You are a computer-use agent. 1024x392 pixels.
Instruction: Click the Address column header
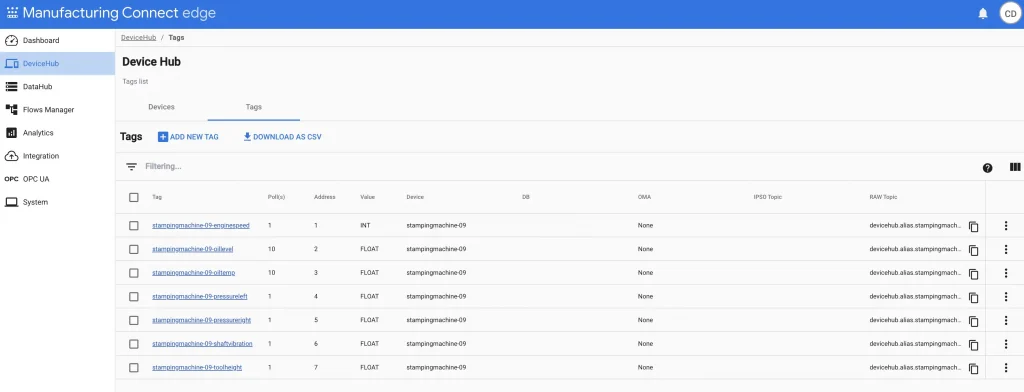pyautogui.click(x=325, y=197)
